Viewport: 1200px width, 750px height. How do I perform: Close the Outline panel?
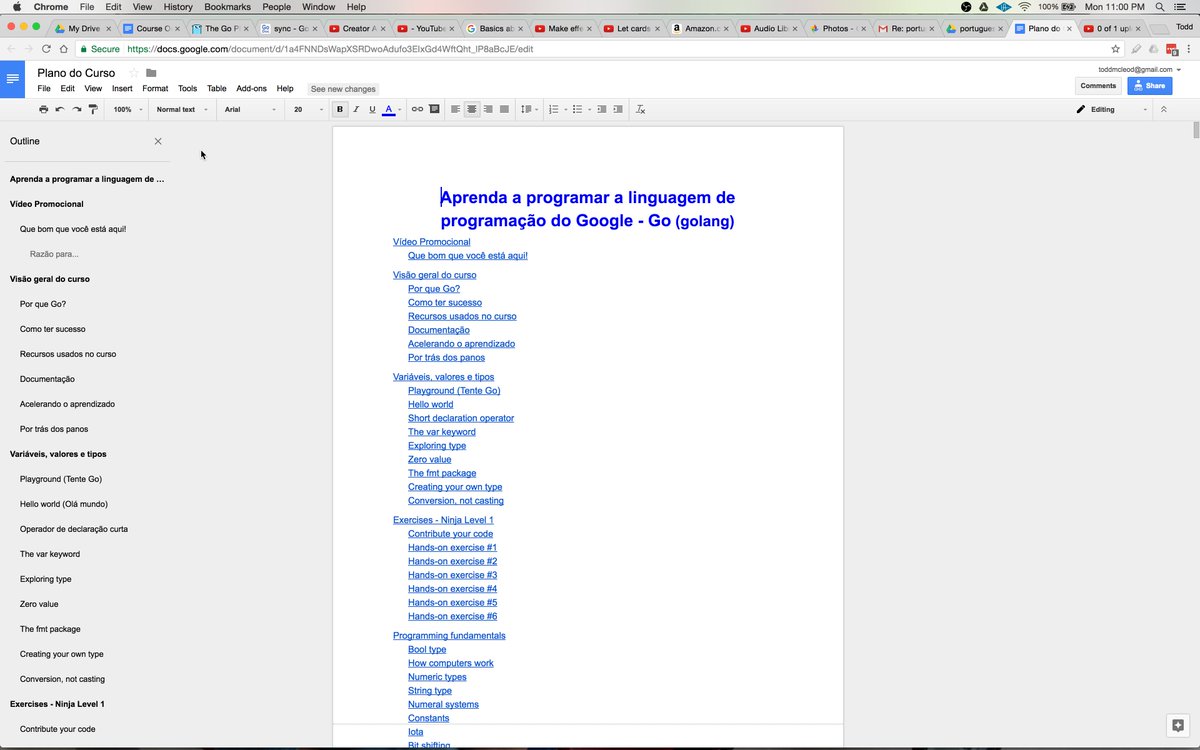pos(158,141)
